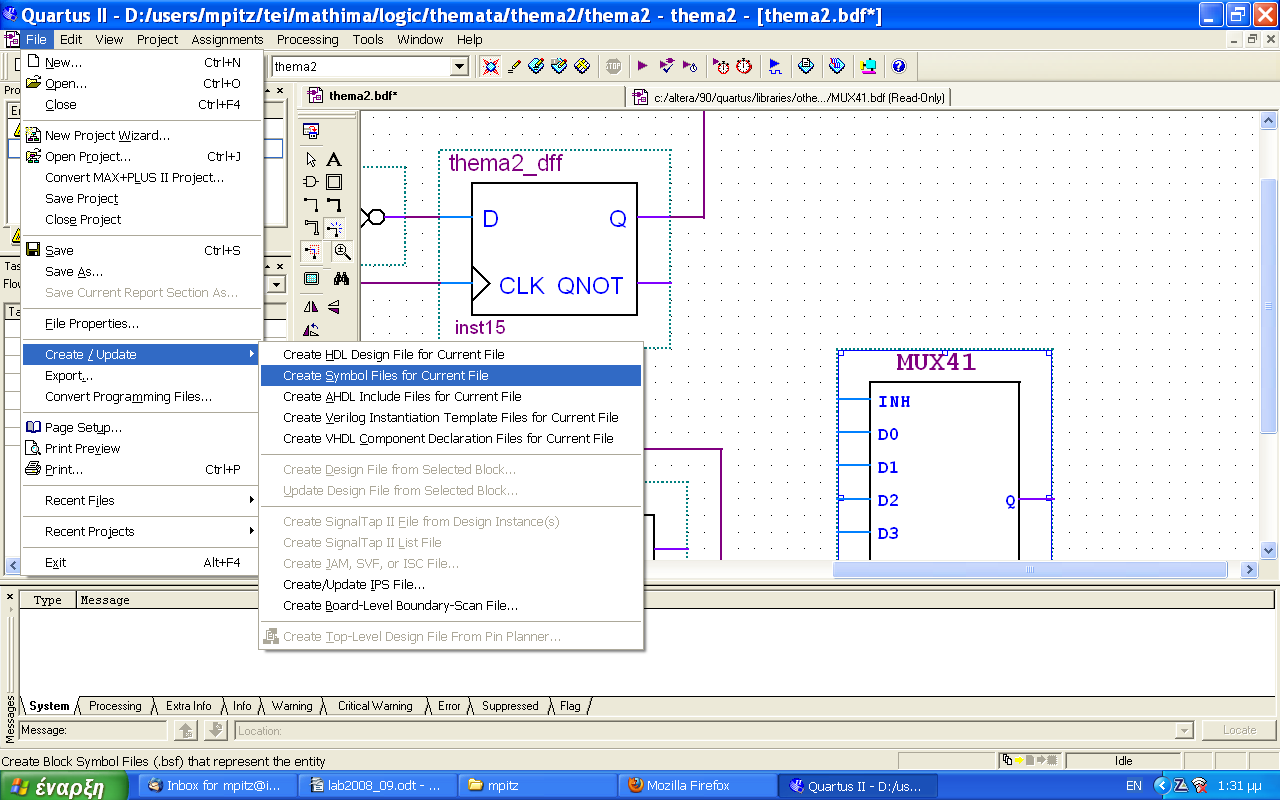The width and height of the screenshot is (1280, 800).
Task: Select the Text tool (letter A)
Action: coord(334,159)
